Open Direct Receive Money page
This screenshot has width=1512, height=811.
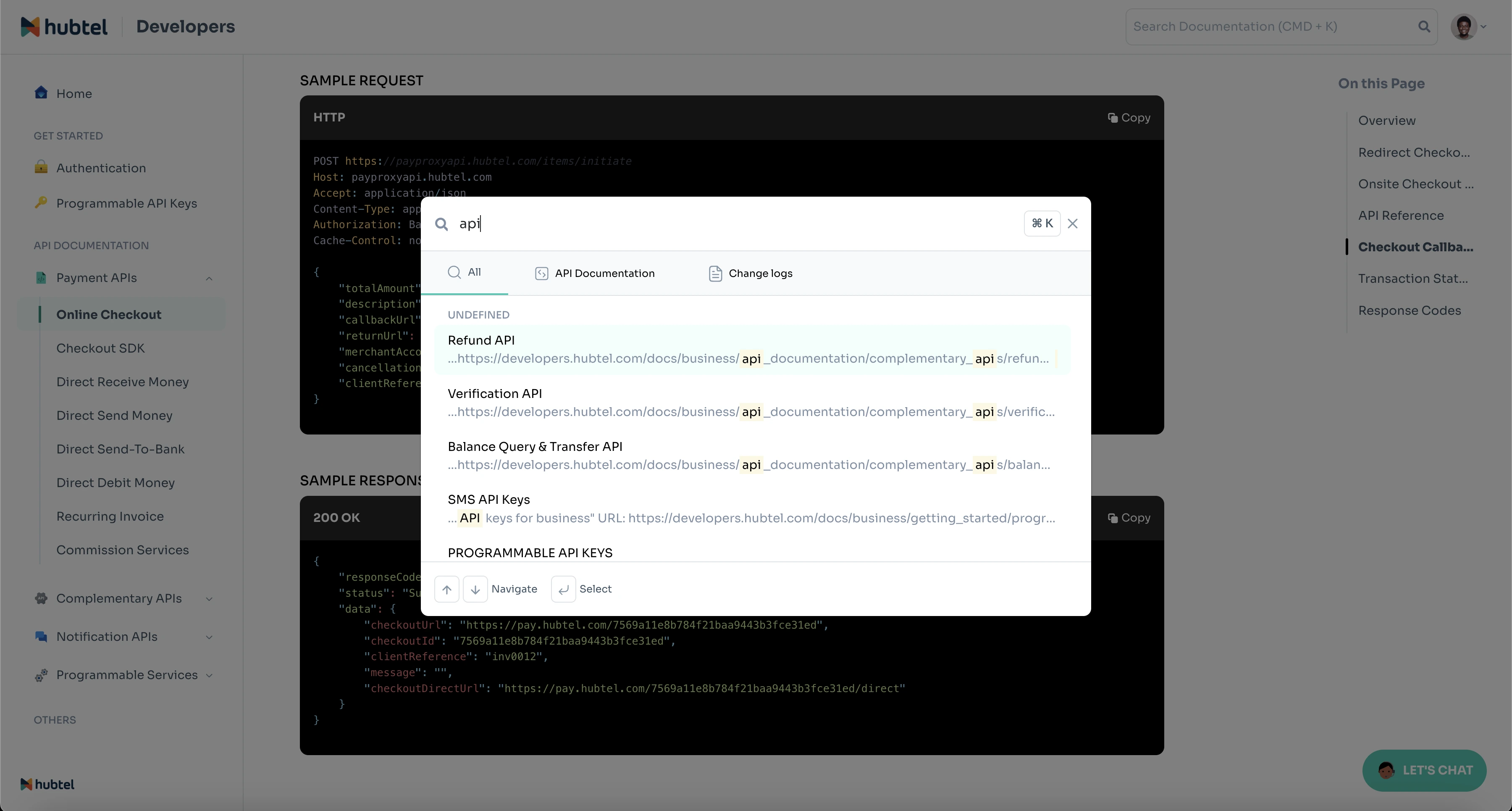(x=123, y=382)
